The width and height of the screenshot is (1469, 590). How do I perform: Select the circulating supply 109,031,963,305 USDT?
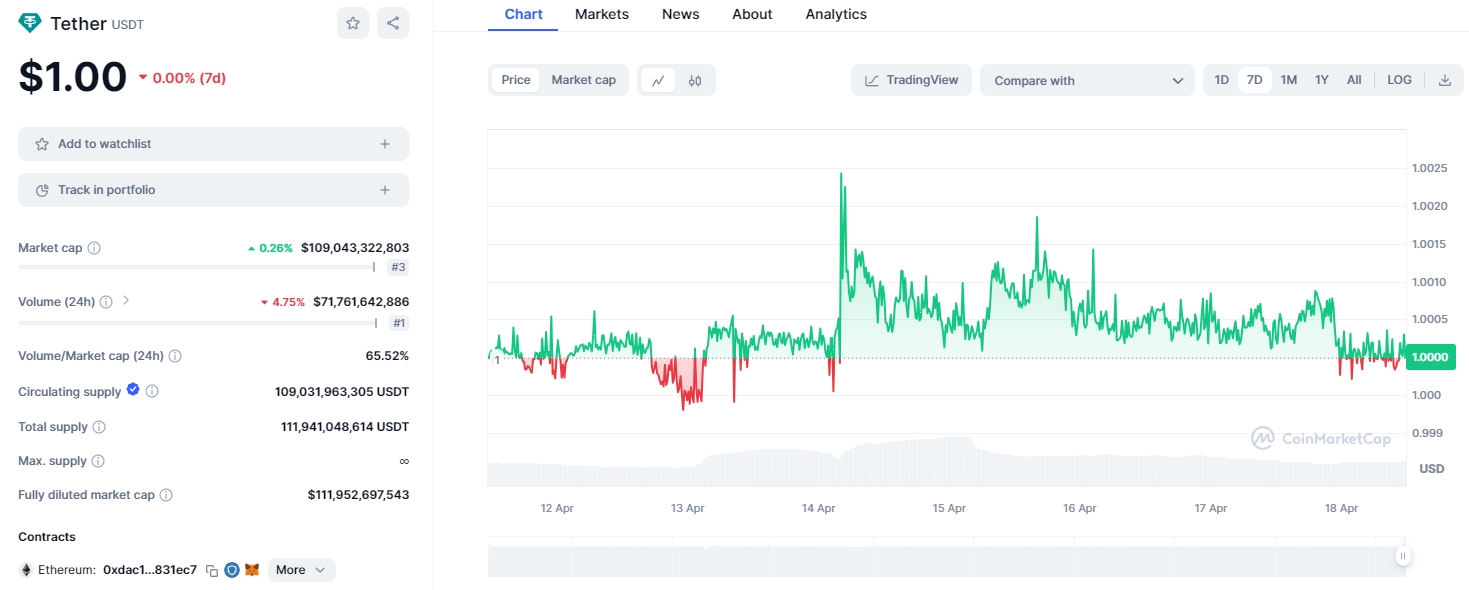(x=342, y=392)
